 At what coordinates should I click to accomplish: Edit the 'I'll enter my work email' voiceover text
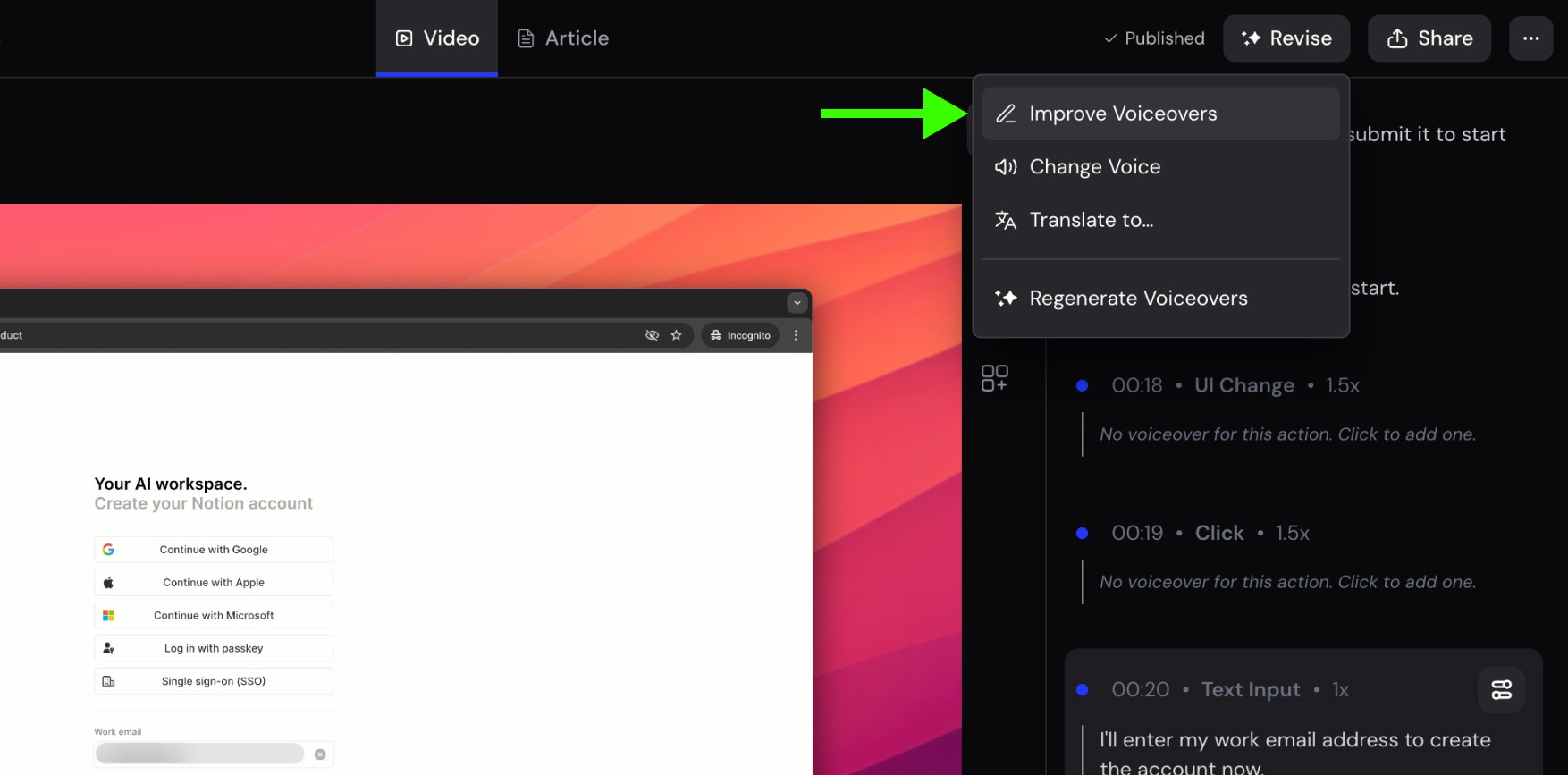click(x=1295, y=753)
